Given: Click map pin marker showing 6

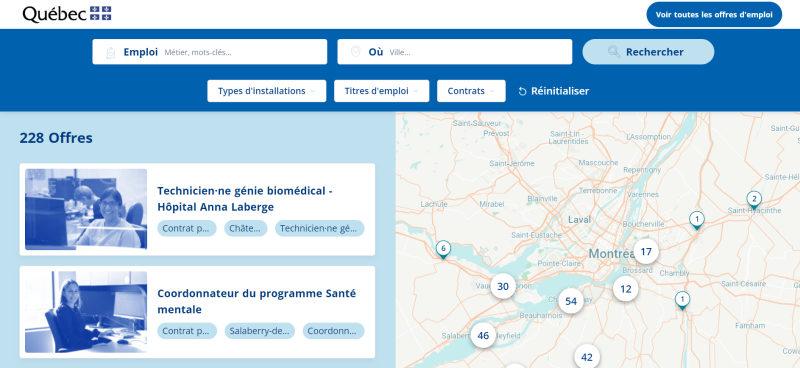Looking at the screenshot, I should click(443, 250).
